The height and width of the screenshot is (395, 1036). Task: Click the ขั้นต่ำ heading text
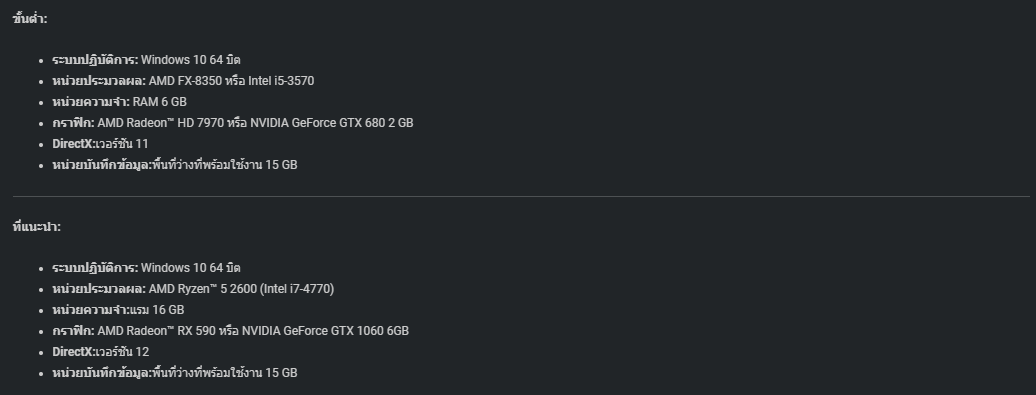30,19
